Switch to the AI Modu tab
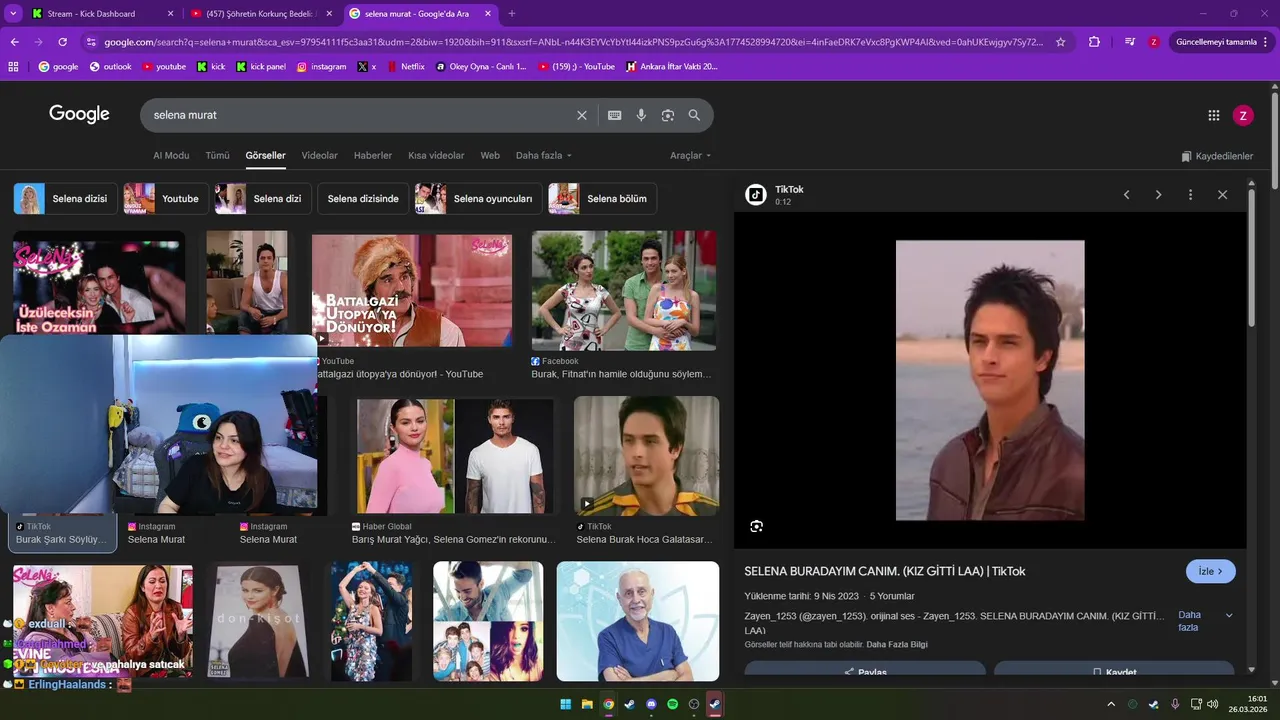Viewport: 1280px width, 720px height. (171, 156)
